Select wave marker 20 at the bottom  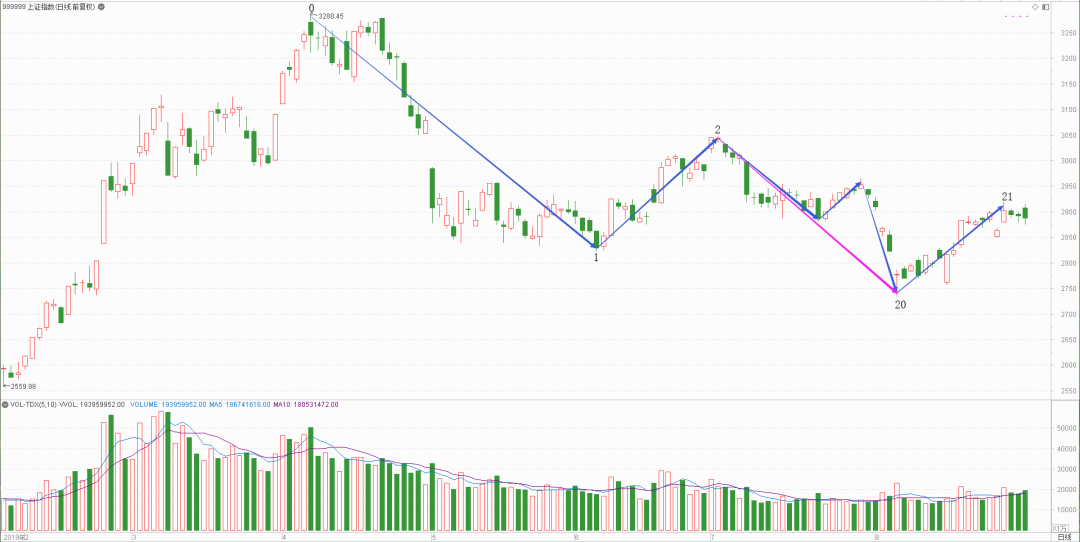click(900, 303)
